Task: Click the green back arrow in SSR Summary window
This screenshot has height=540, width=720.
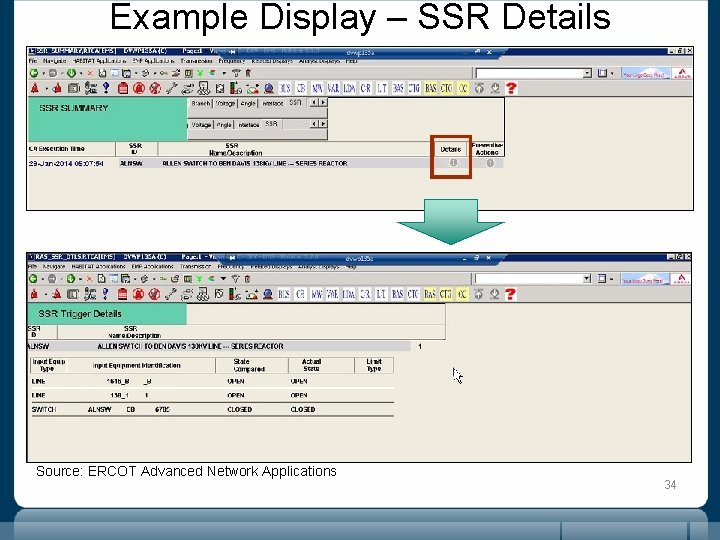Action: [34, 73]
